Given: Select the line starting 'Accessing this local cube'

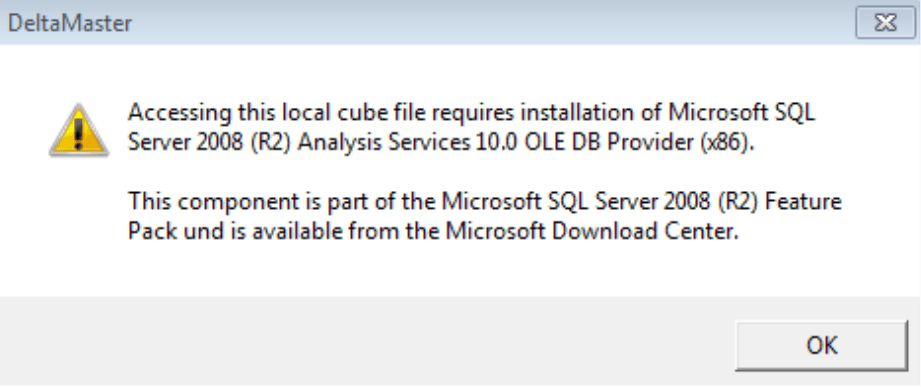Looking at the screenshot, I should tap(471, 112).
